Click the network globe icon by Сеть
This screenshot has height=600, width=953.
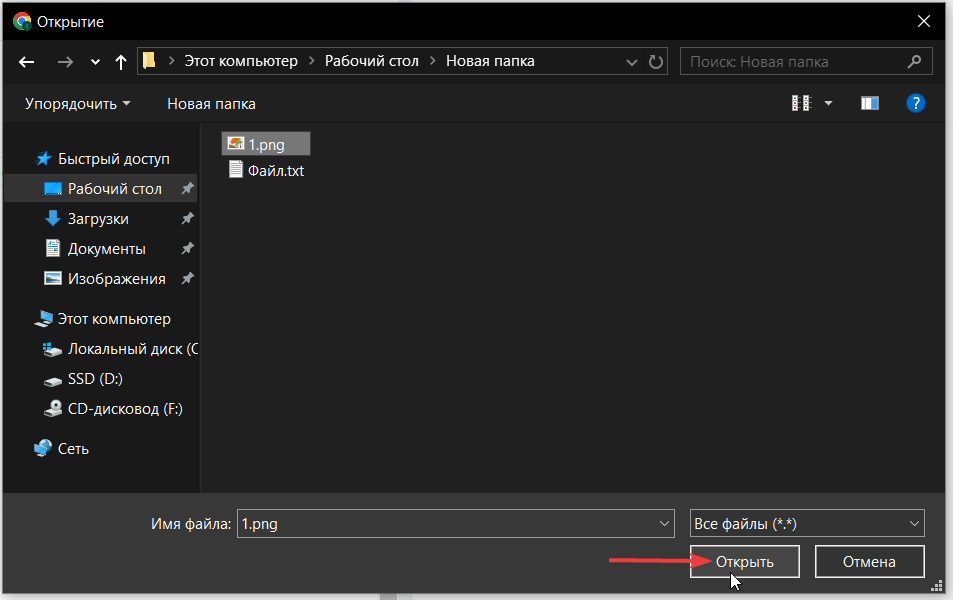[43, 448]
